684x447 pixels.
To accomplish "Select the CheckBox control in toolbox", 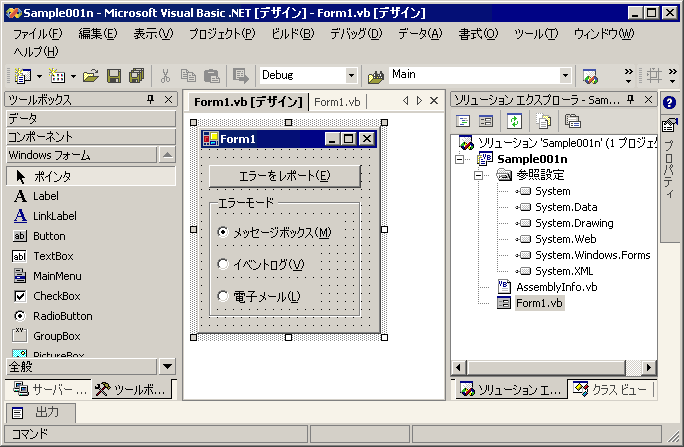I will click(x=91, y=297).
